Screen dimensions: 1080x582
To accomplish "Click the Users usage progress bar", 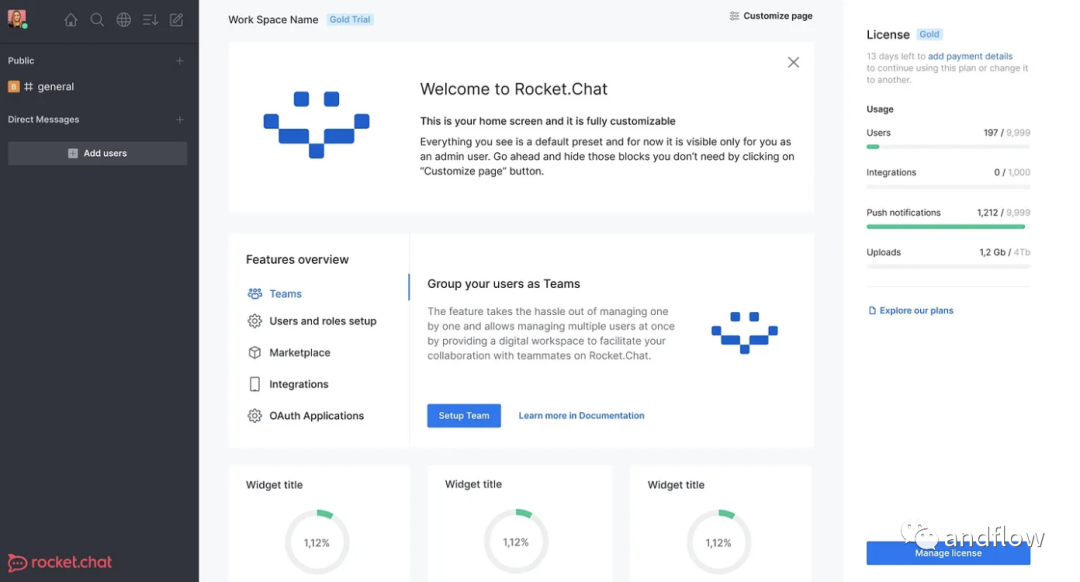I will [x=948, y=147].
